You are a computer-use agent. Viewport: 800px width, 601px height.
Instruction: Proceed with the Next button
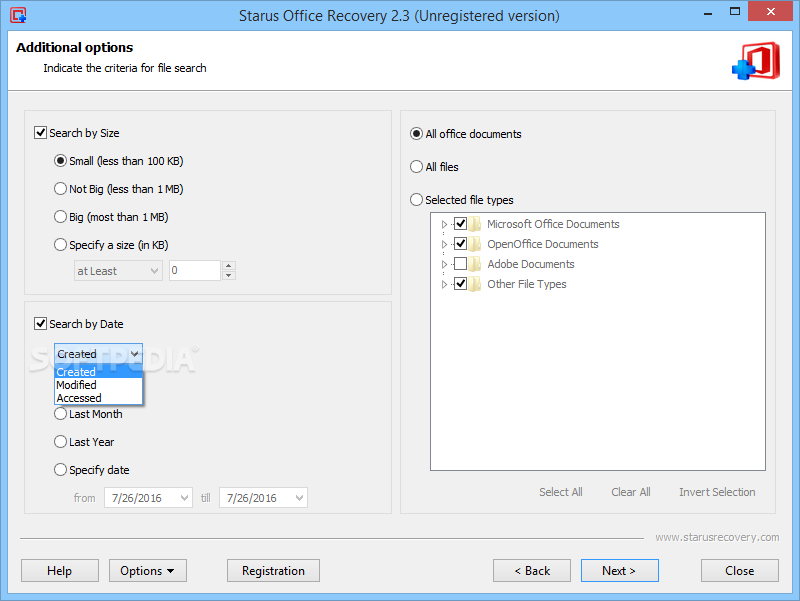[619, 570]
